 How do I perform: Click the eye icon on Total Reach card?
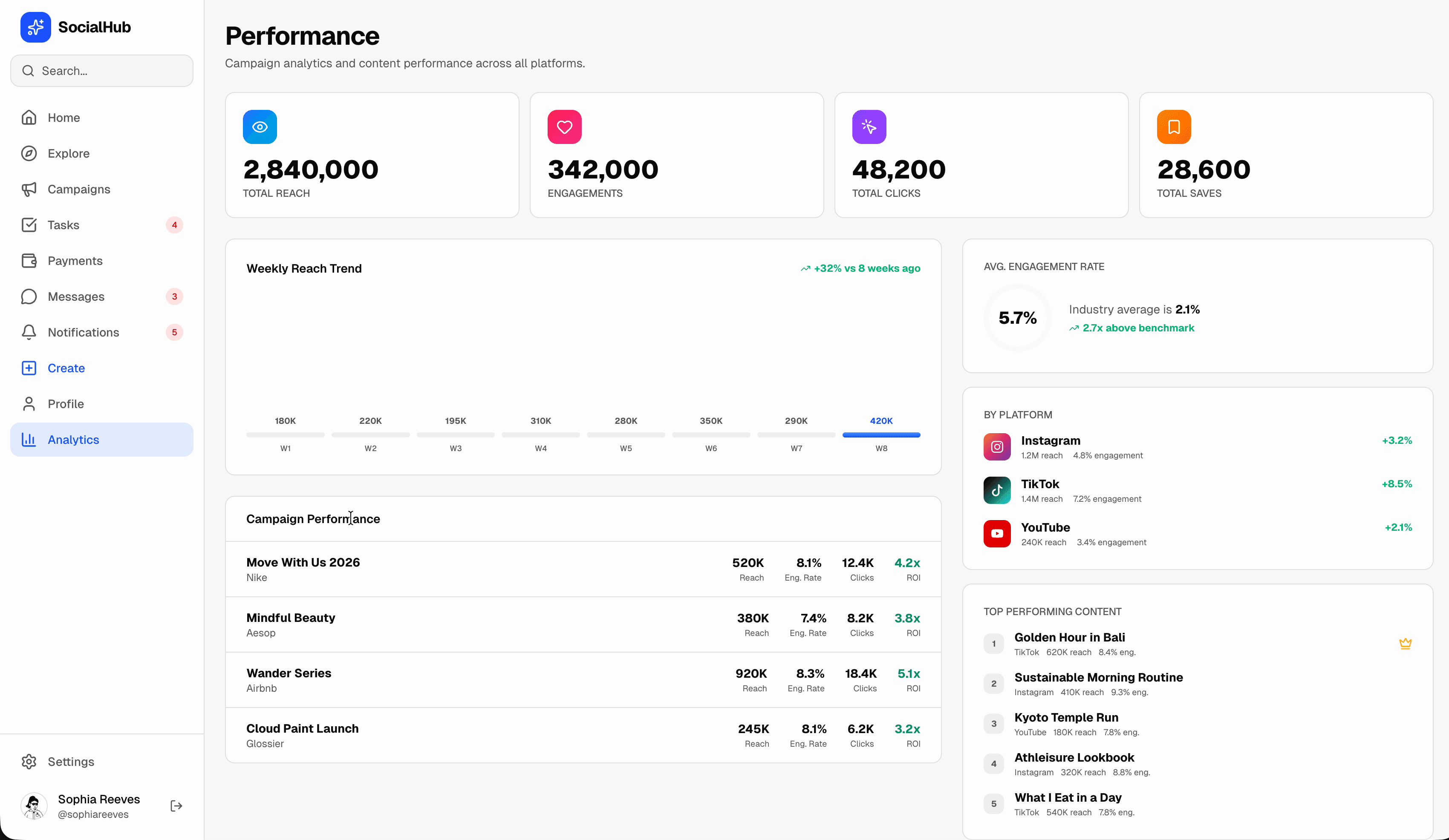(260, 127)
